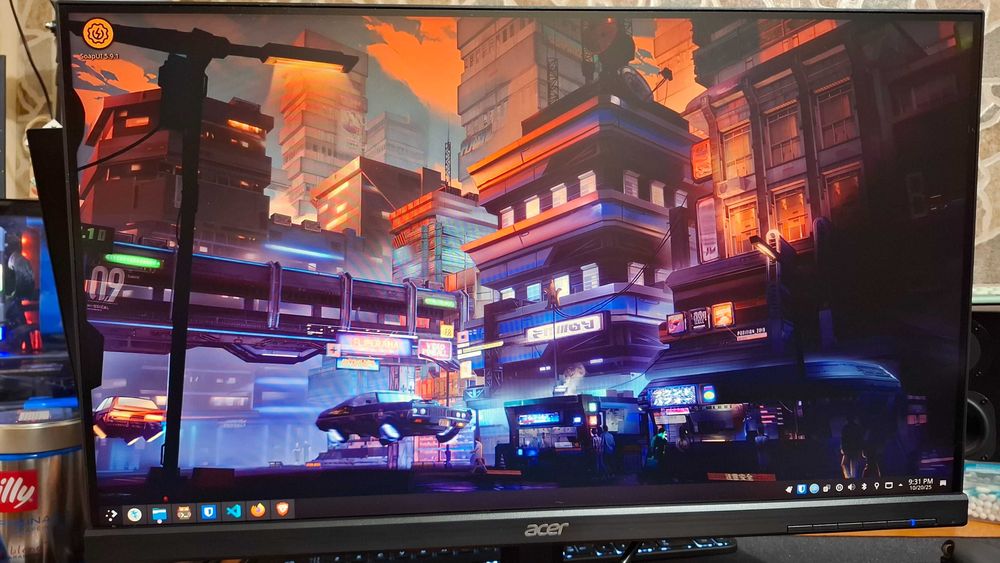Open Bluetooth settings from tray
Image resolution: width=1000 pixels, height=563 pixels.
point(864,486)
